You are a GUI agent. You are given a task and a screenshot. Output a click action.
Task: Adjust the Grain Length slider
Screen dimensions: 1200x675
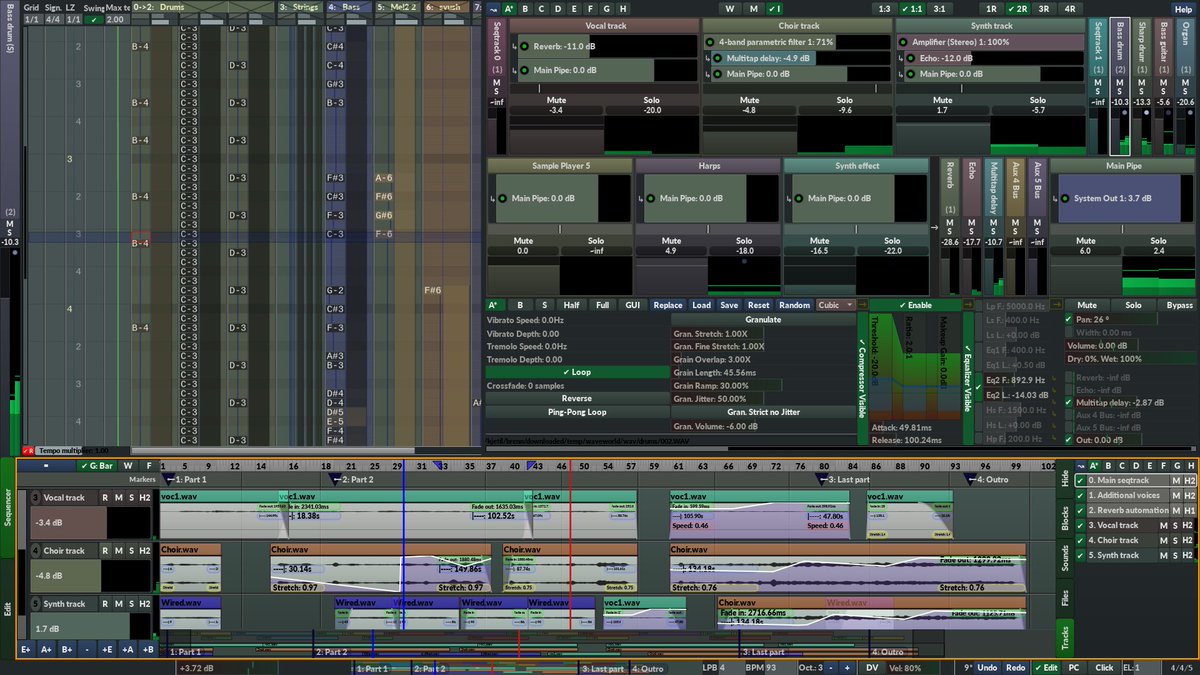[763, 372]
